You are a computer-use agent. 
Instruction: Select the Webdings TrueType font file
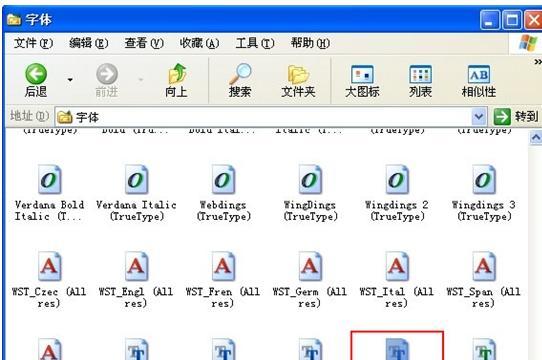point(223,193)
